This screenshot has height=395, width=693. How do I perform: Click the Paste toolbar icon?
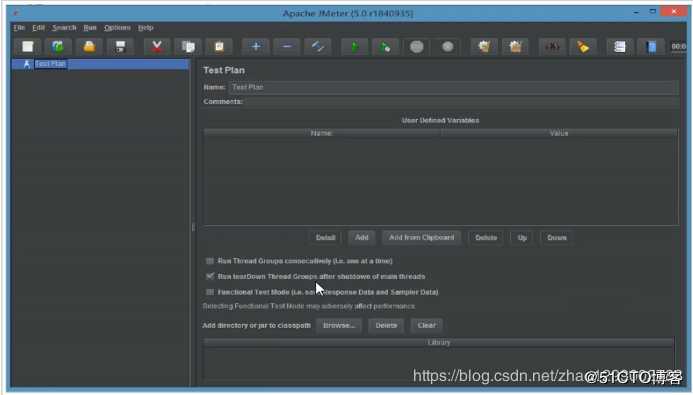tap(219, 46)
